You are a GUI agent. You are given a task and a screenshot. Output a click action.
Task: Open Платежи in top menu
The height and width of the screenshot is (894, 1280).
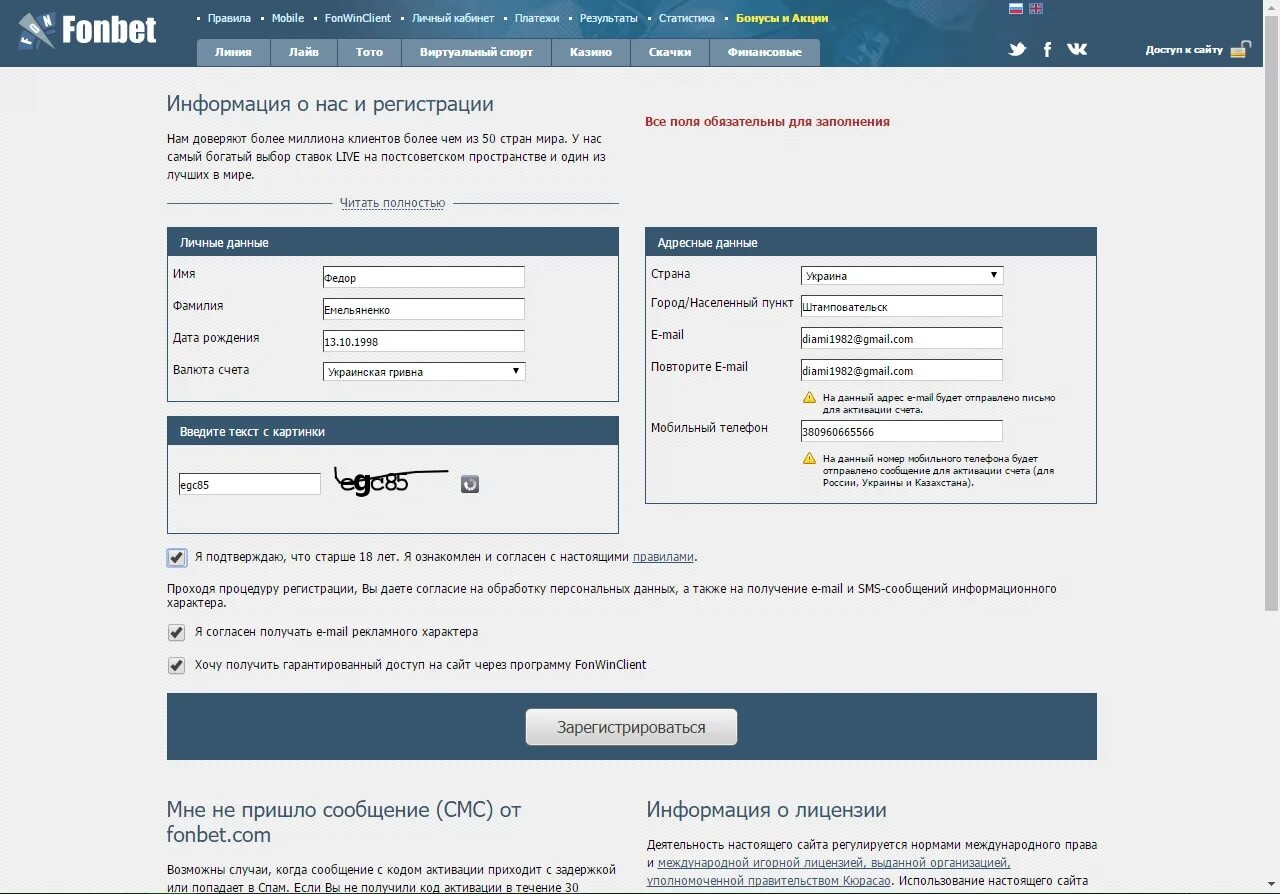[537, 18]
